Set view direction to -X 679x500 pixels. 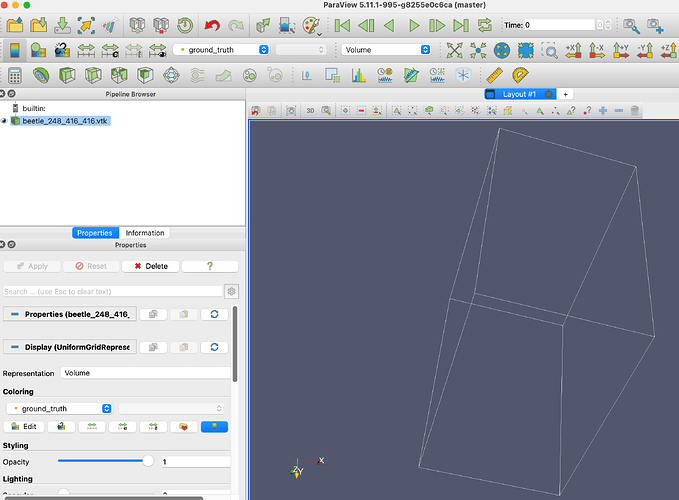597,50
